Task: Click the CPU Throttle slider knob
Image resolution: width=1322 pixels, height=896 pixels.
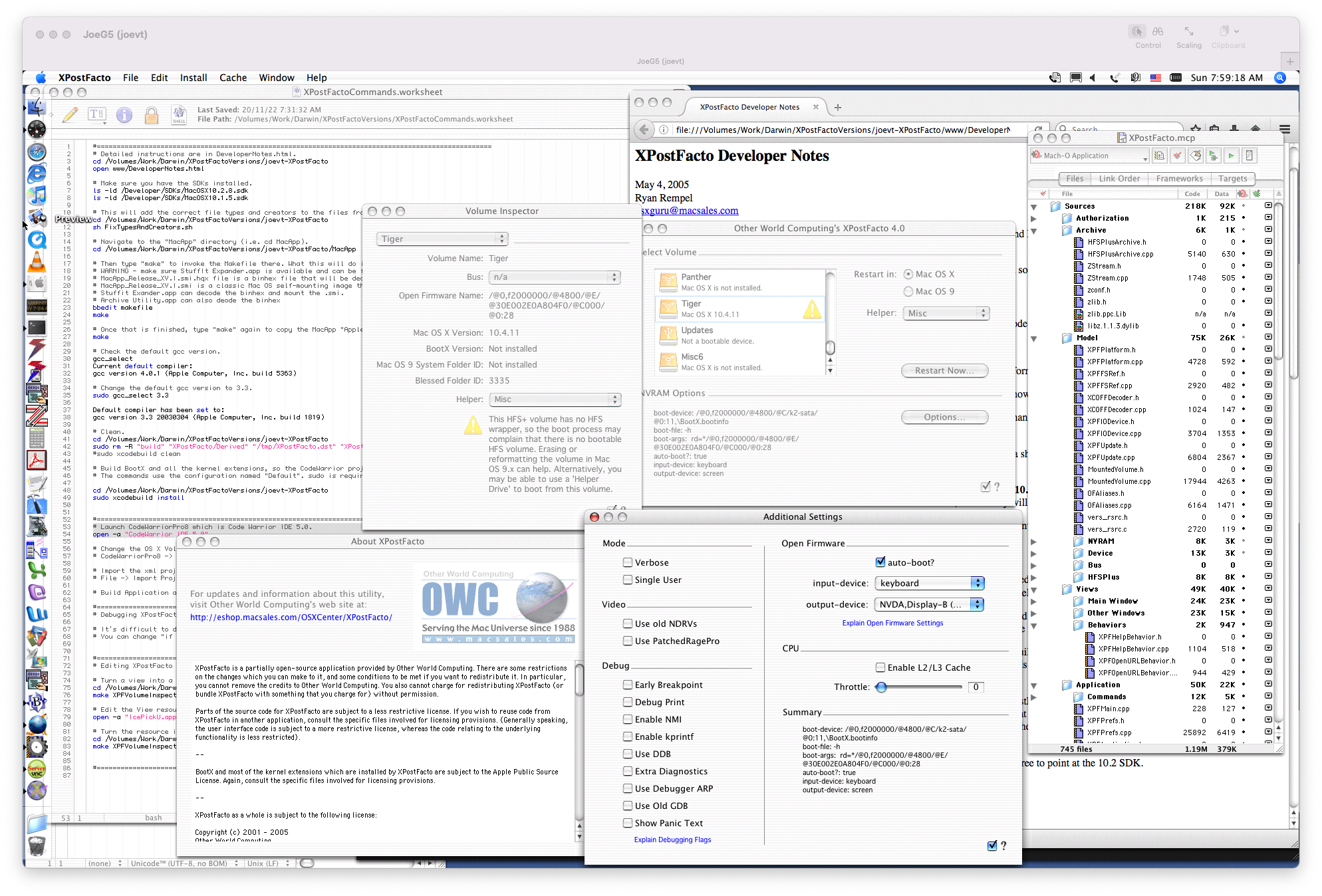Action: pyautogui.click(x=881, y=687)
